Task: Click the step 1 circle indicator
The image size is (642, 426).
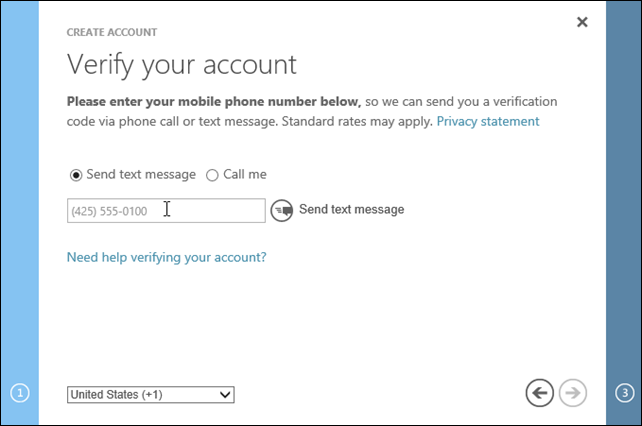Action: point(20,393)
